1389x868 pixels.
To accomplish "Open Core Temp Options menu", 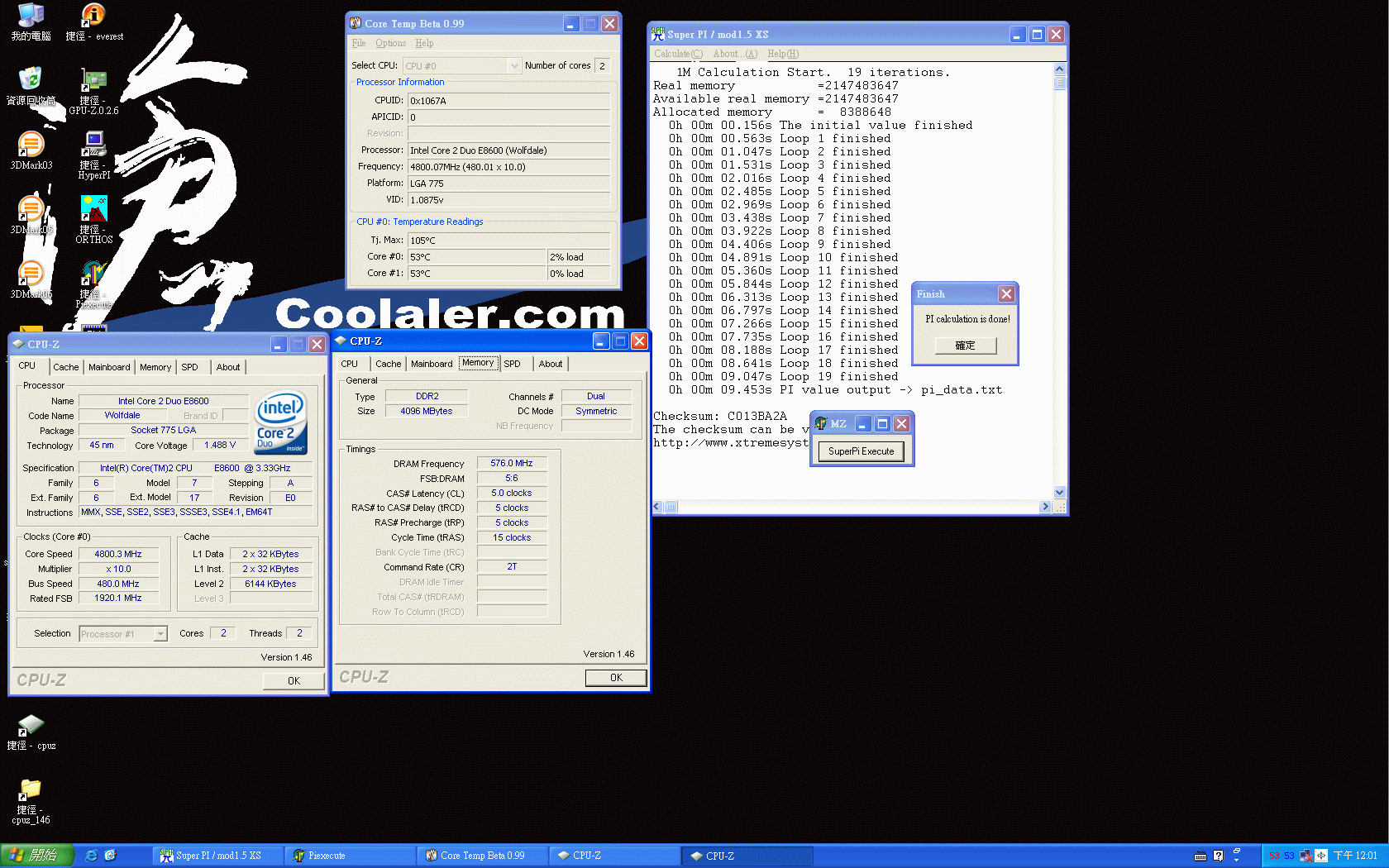I will [x=390, y=43].
